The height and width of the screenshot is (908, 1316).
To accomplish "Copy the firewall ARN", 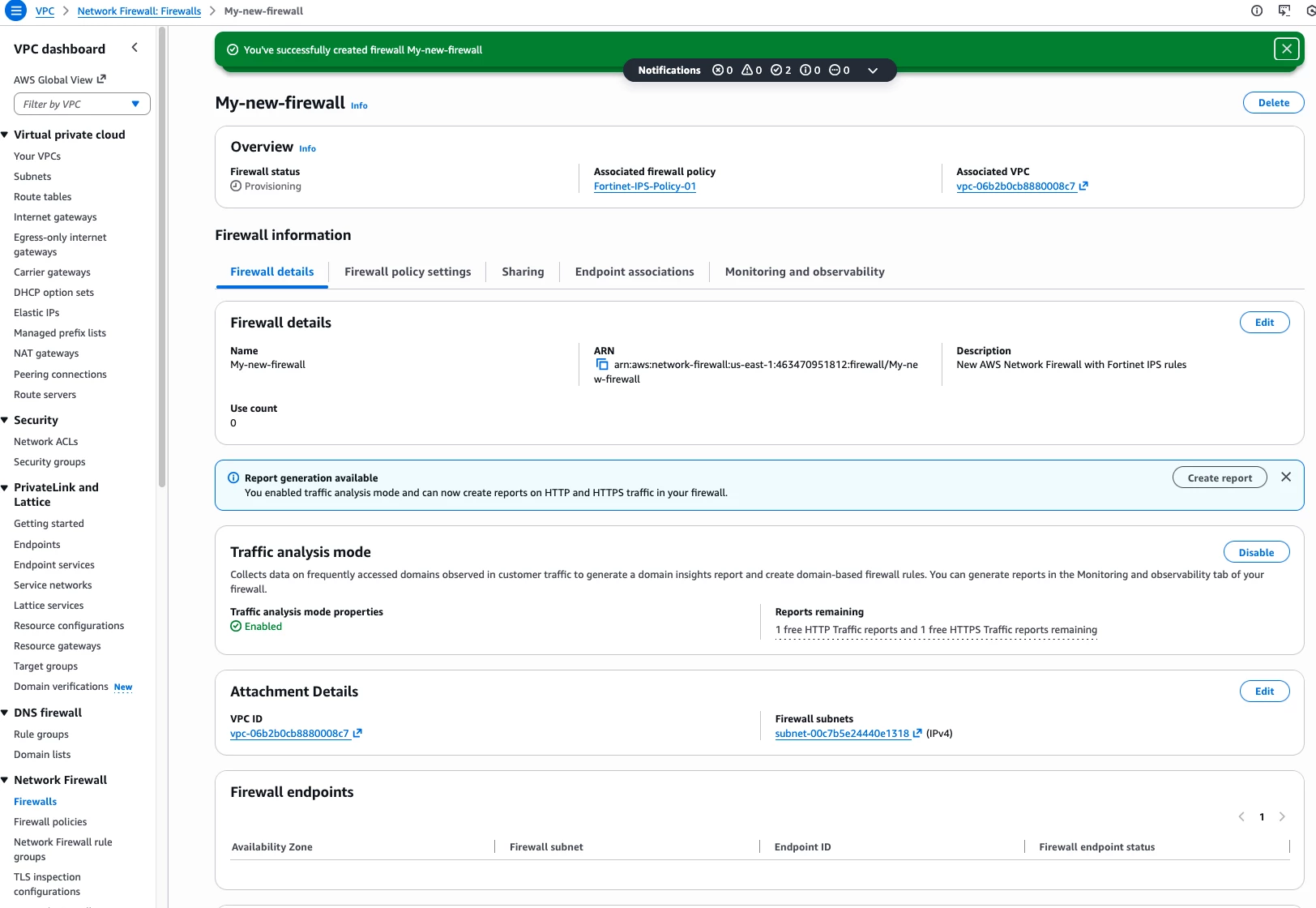I will pyautogui.click(x=602, y=365).
